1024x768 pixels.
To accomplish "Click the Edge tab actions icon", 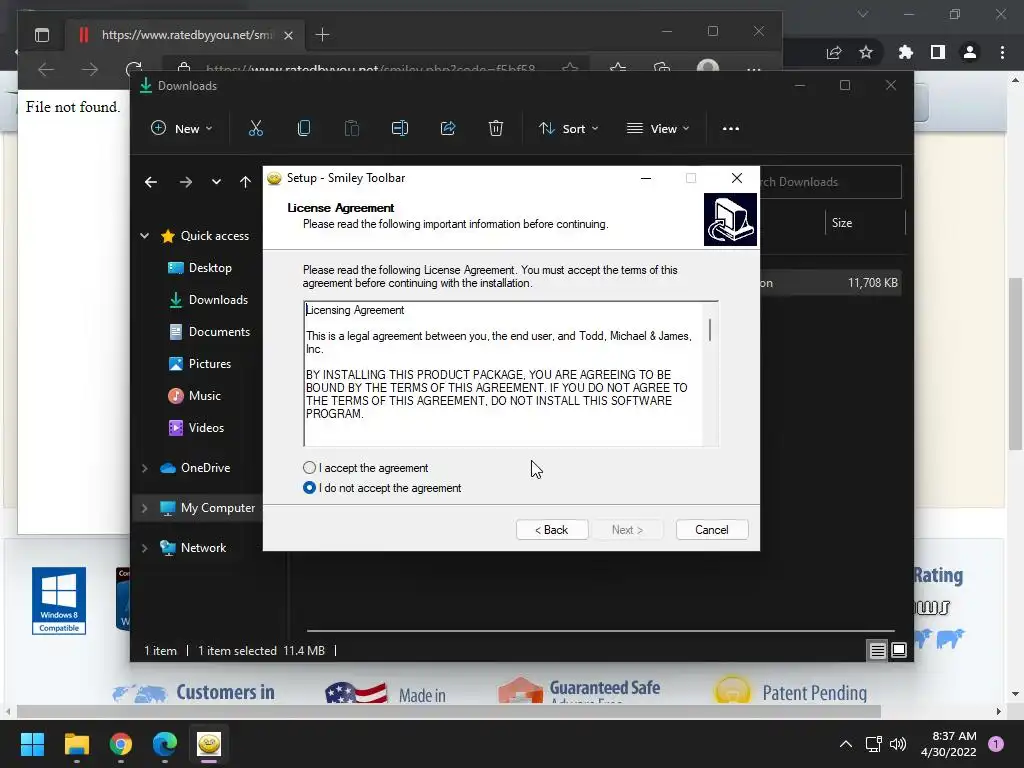I will [42, 35].
